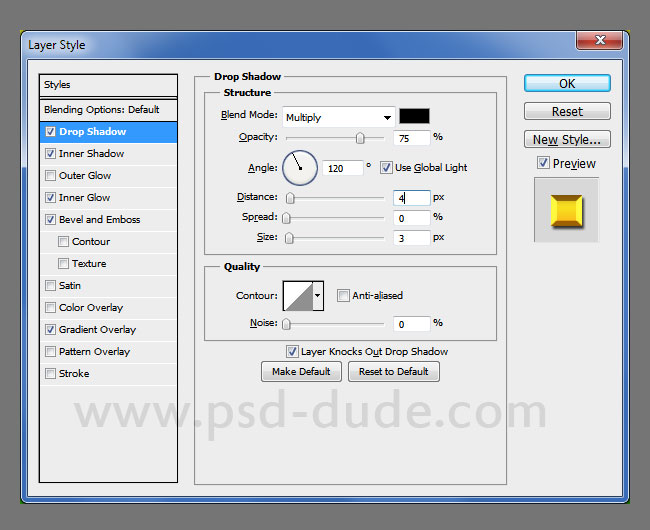
Task: Click the Noise value field
Action: click(412, 324)
